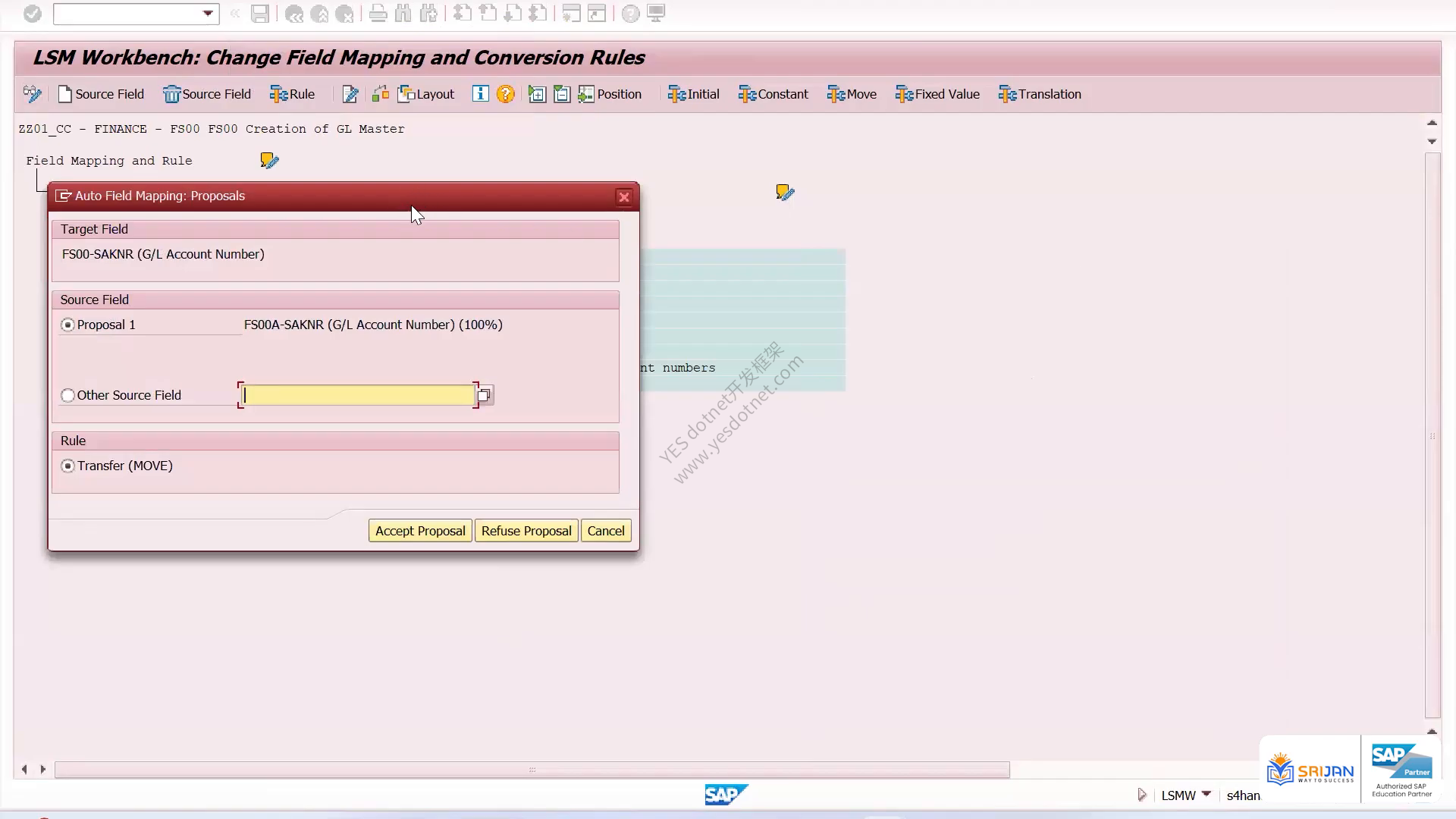Click the orange help question mark icon
Image resolution: width=1456 pixels, height=819 pixels.
[x=505, y=94]
